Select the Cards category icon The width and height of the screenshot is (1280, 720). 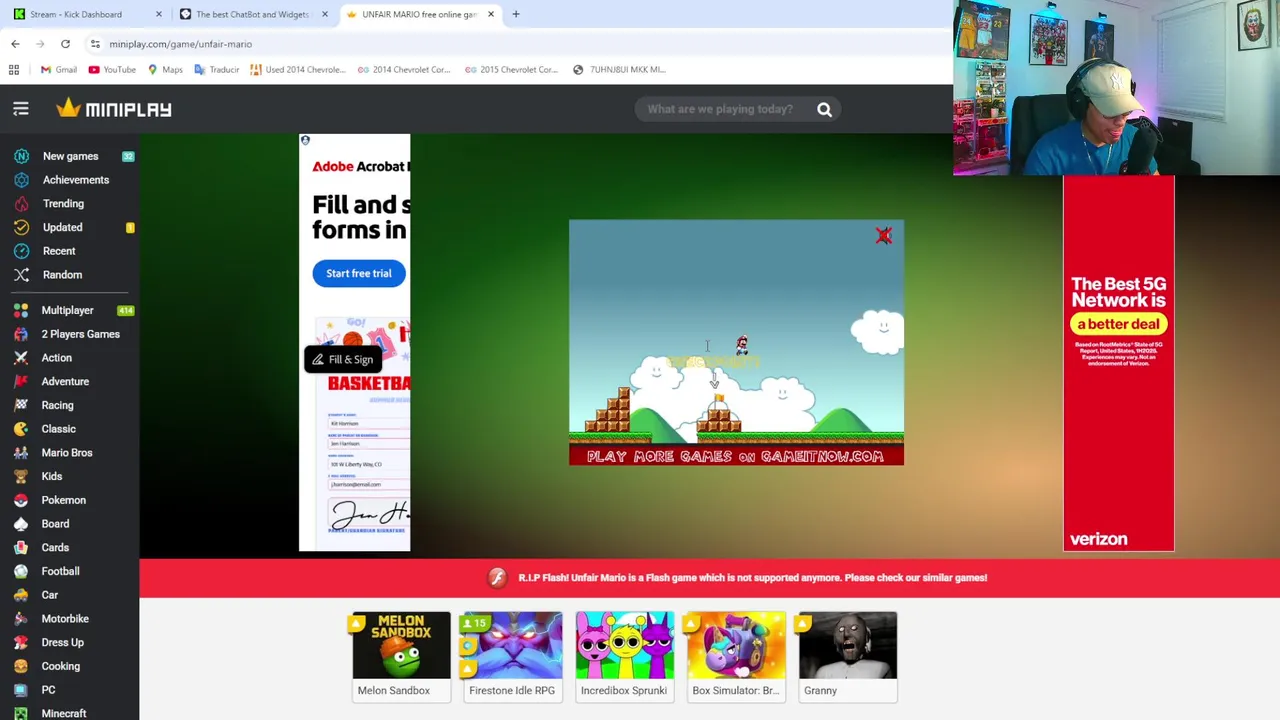21,548
